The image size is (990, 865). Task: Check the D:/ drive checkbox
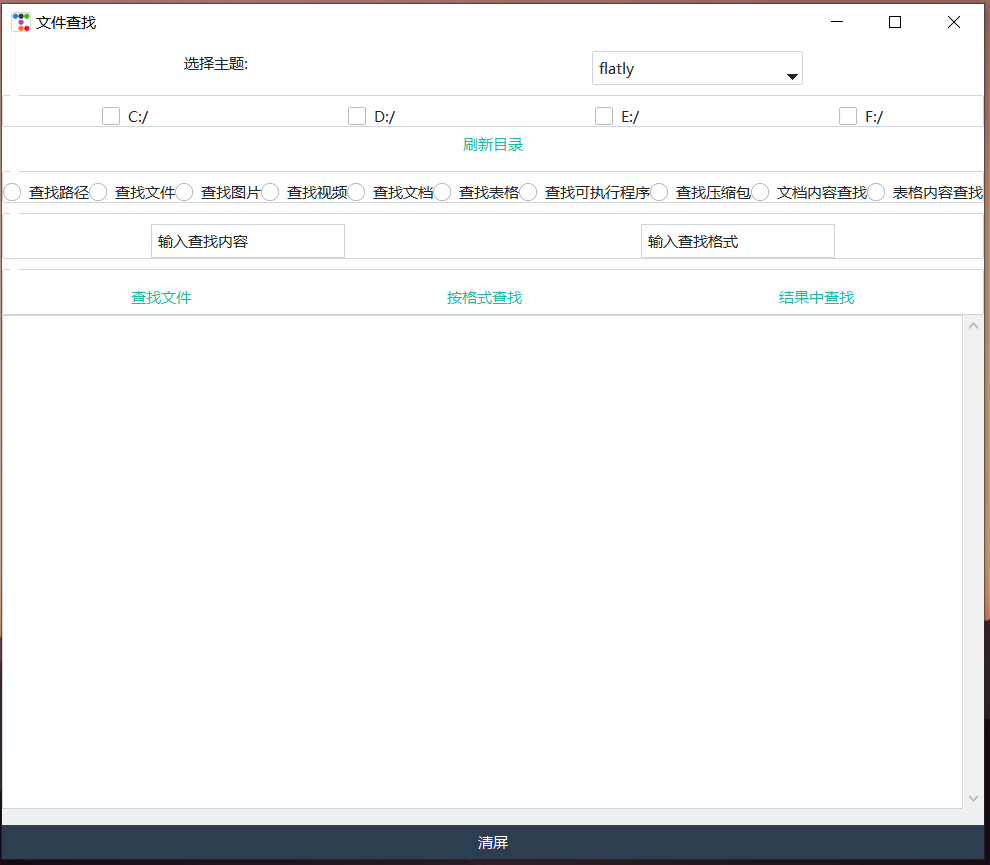coord(357,116)
